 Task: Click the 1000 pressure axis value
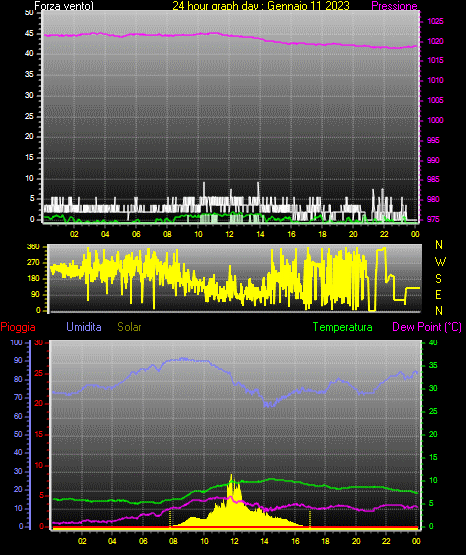coord(435,120)
